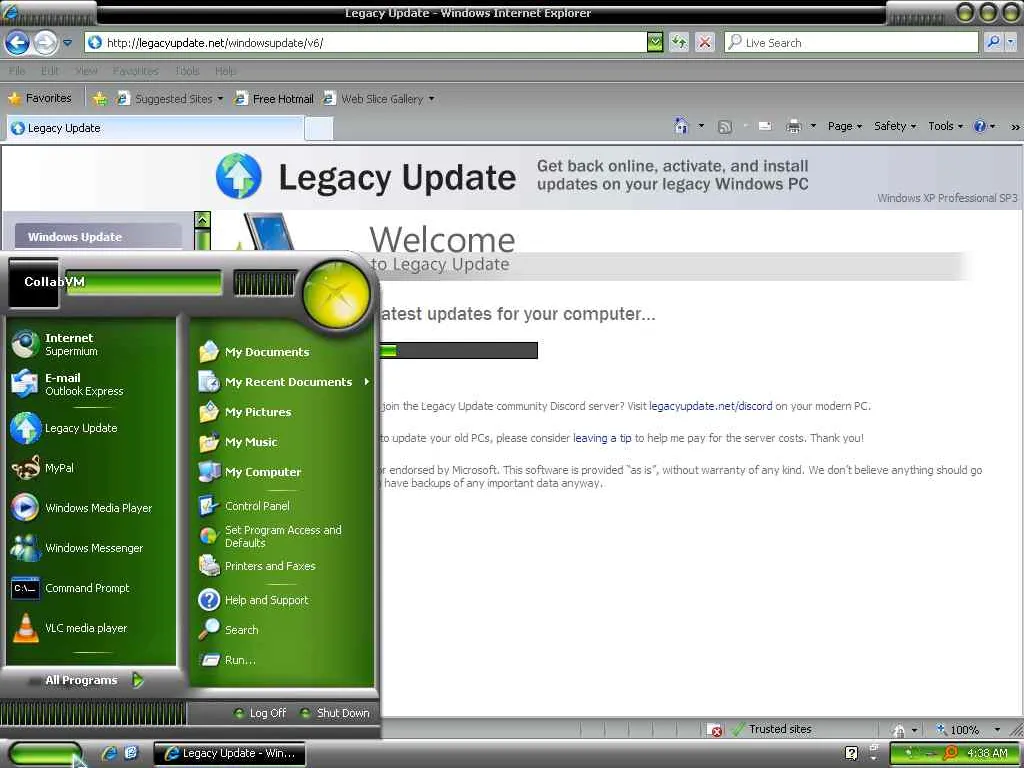1024x768 pixels.
Task: Launch VLC media player
Action: (x=91, y=628)
